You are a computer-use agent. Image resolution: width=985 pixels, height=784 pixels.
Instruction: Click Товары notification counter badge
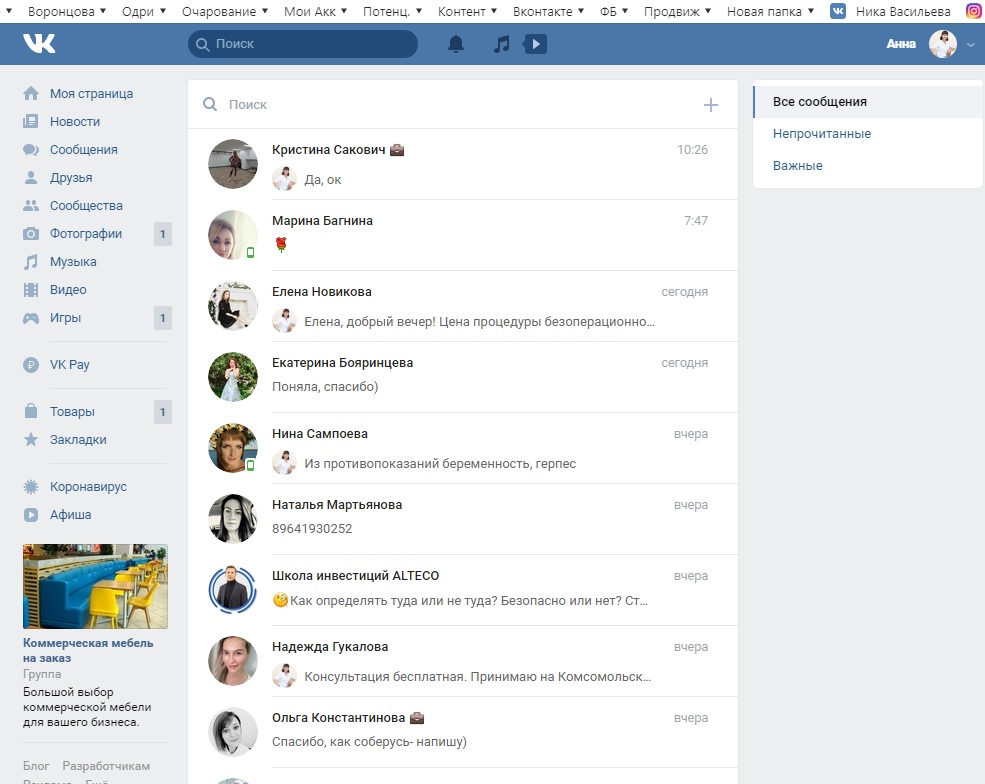(163, 411)
